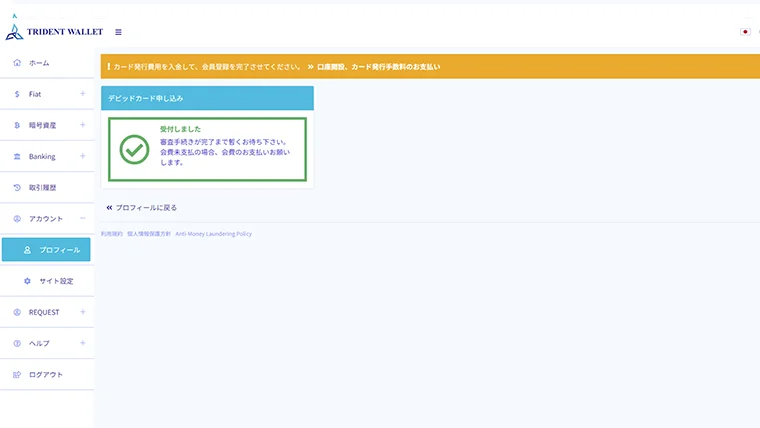760x428 pixels.
Task: Open 口座開設、カード発行手数料のお支払い banner link
Action: pyautogui.click(x=378, y=67)
